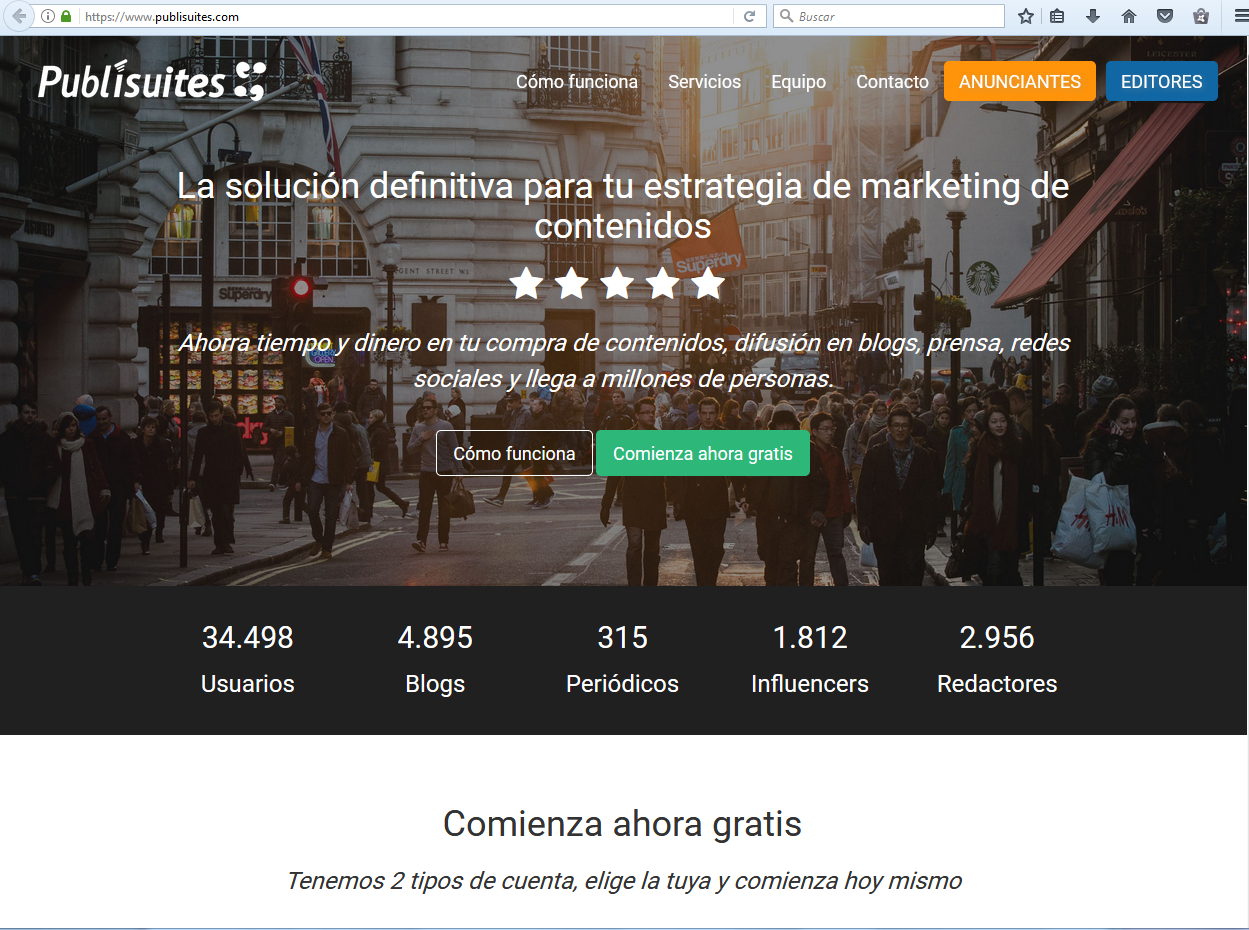Click the outlined Cómo funciona hero button
This screenshot has width=1249, height=930.
(514, 453)
